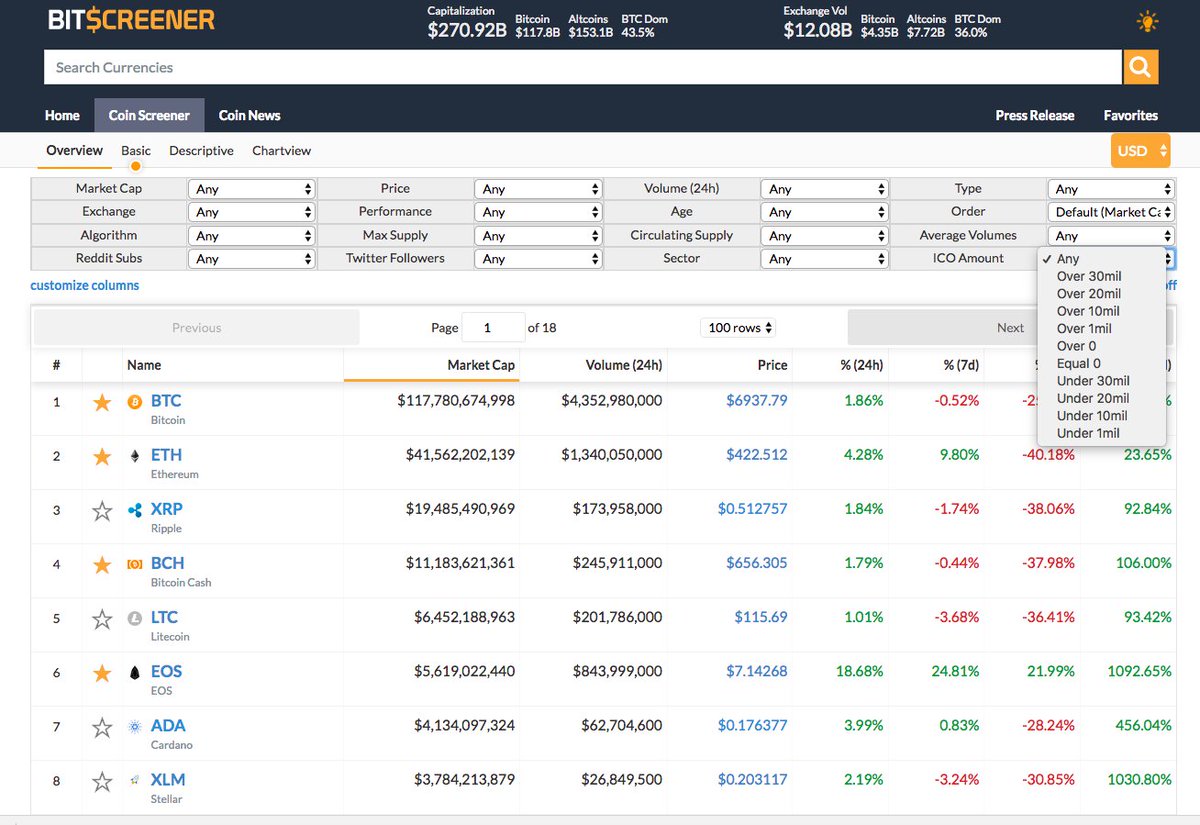Open the Age filter dropdown
Screen dimensions: 1200x825
pyautogui.click(x=825, y=212)
